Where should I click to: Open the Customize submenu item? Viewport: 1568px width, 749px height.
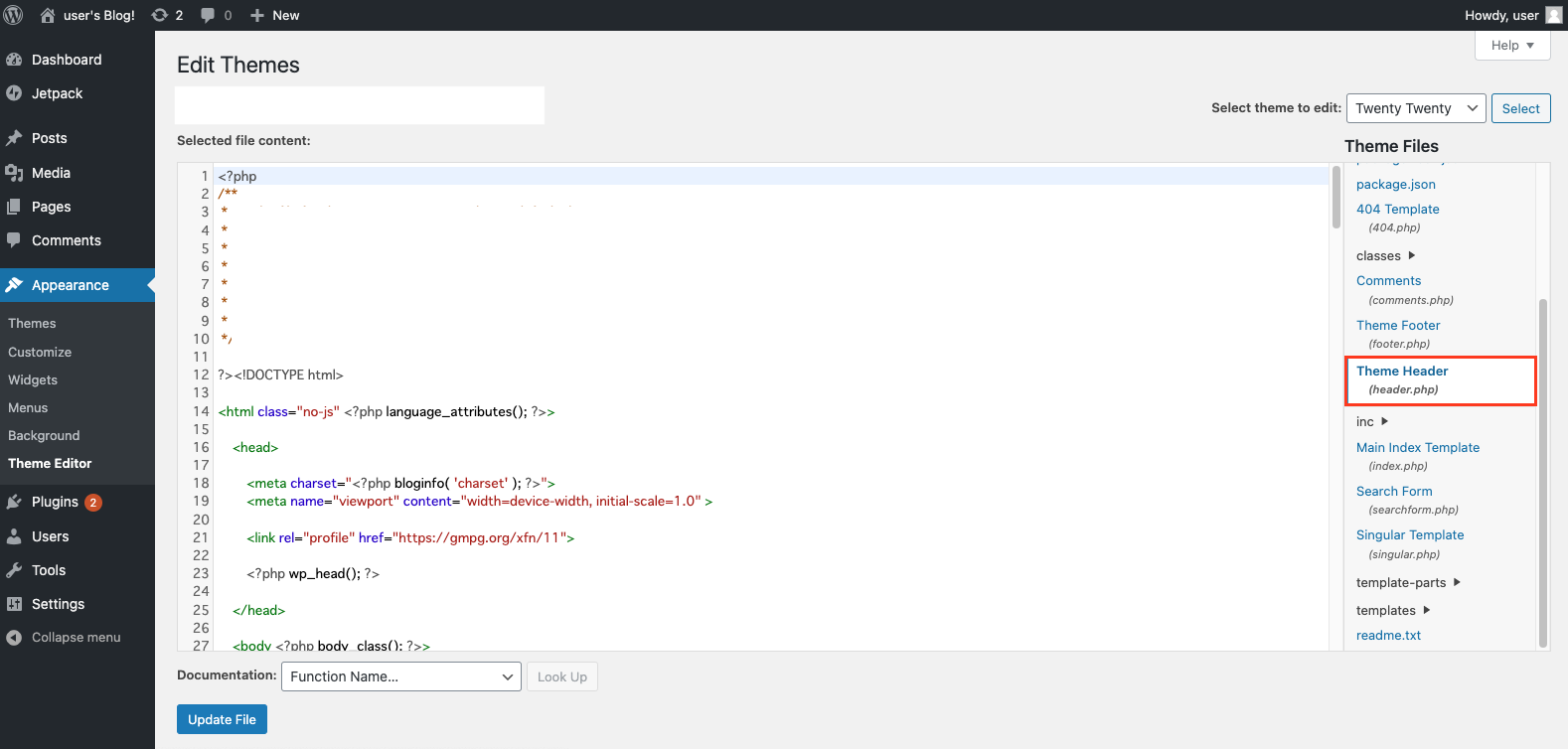pyautogui.click(x=40, y=353)
